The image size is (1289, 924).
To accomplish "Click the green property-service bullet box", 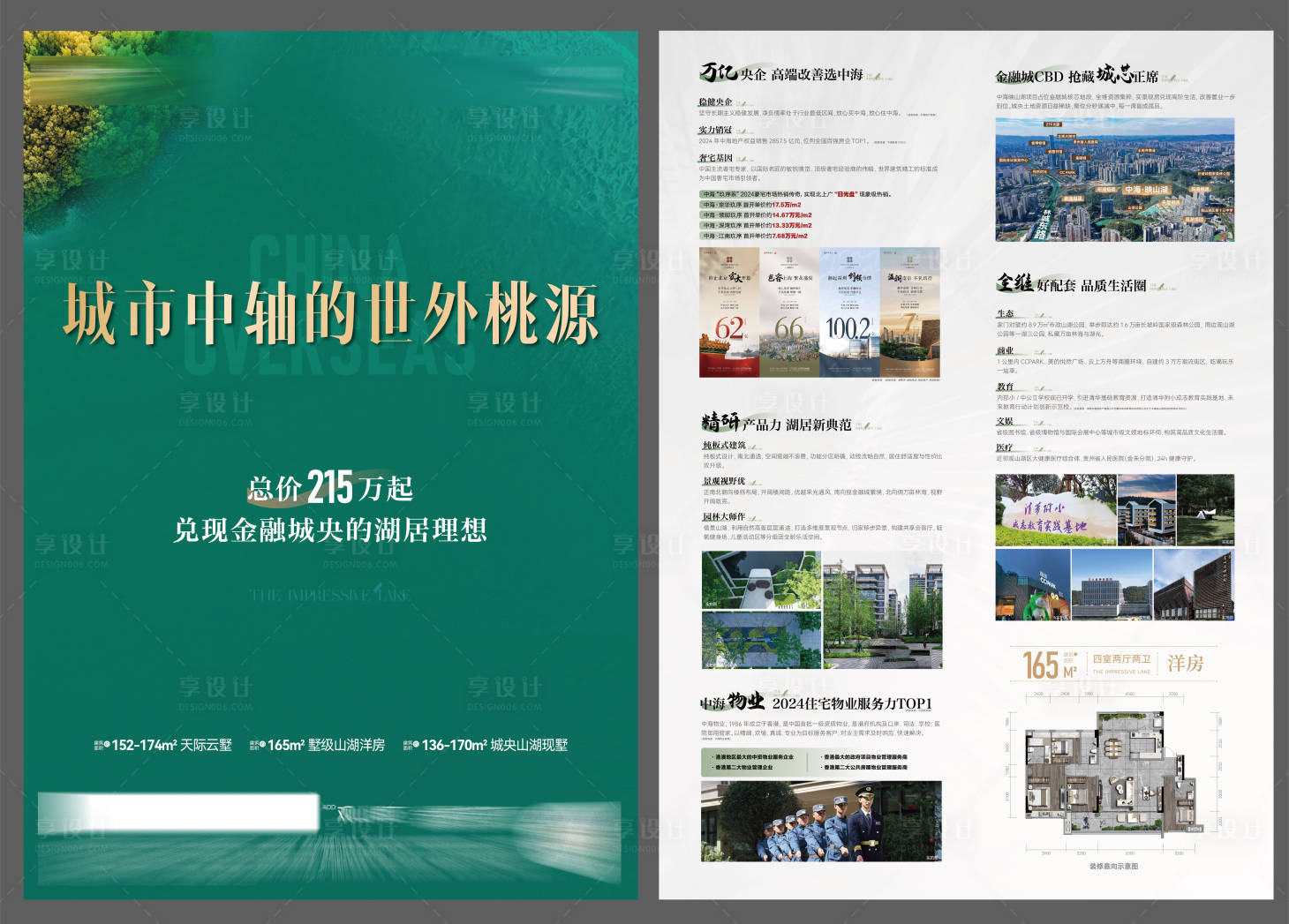I will (x=821, y=762).
